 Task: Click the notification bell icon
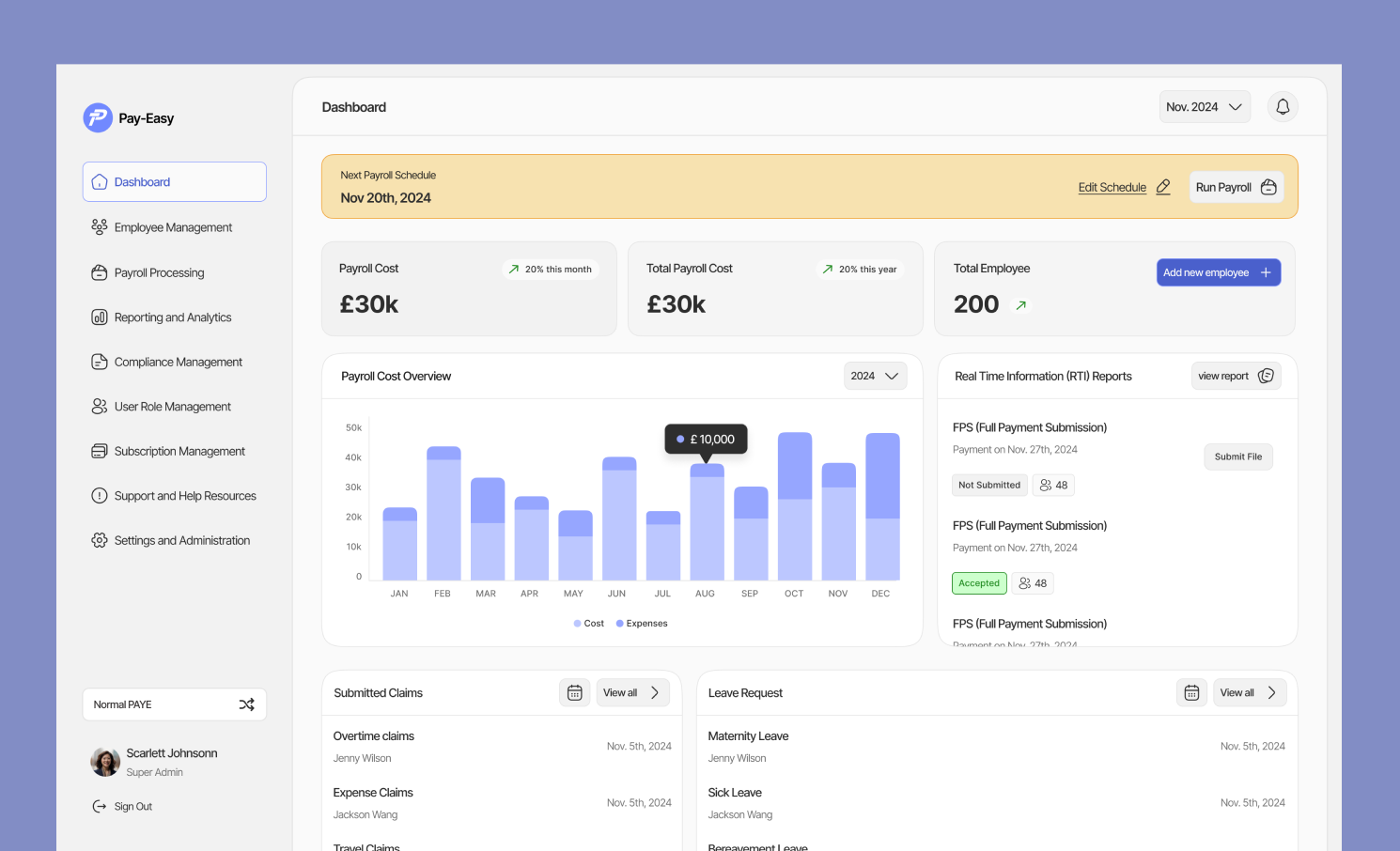(x=1283, y=107)
